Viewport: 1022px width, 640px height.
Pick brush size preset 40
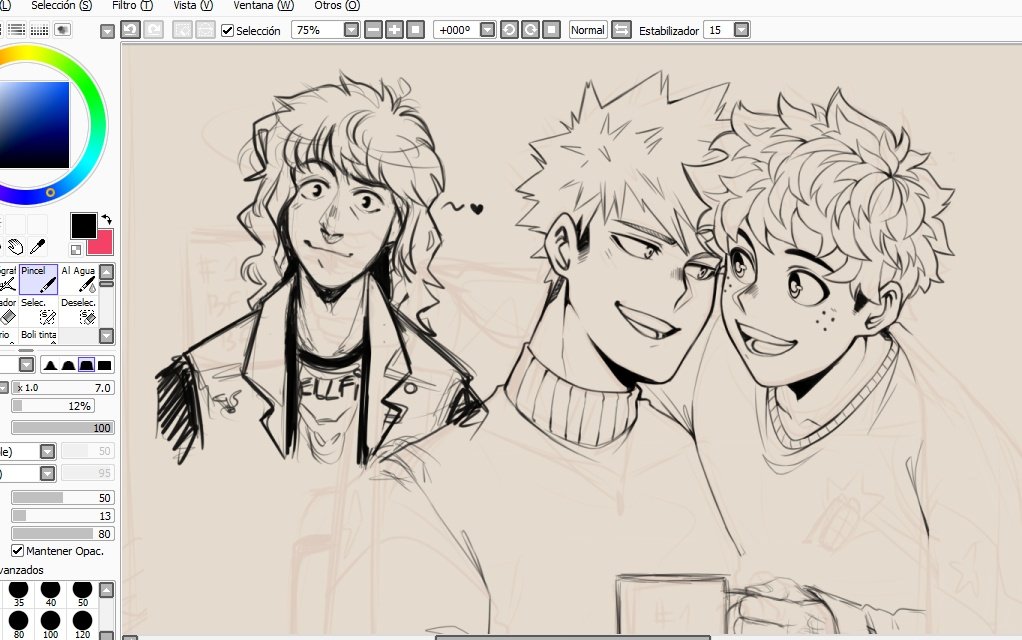(x=50, y=593)
